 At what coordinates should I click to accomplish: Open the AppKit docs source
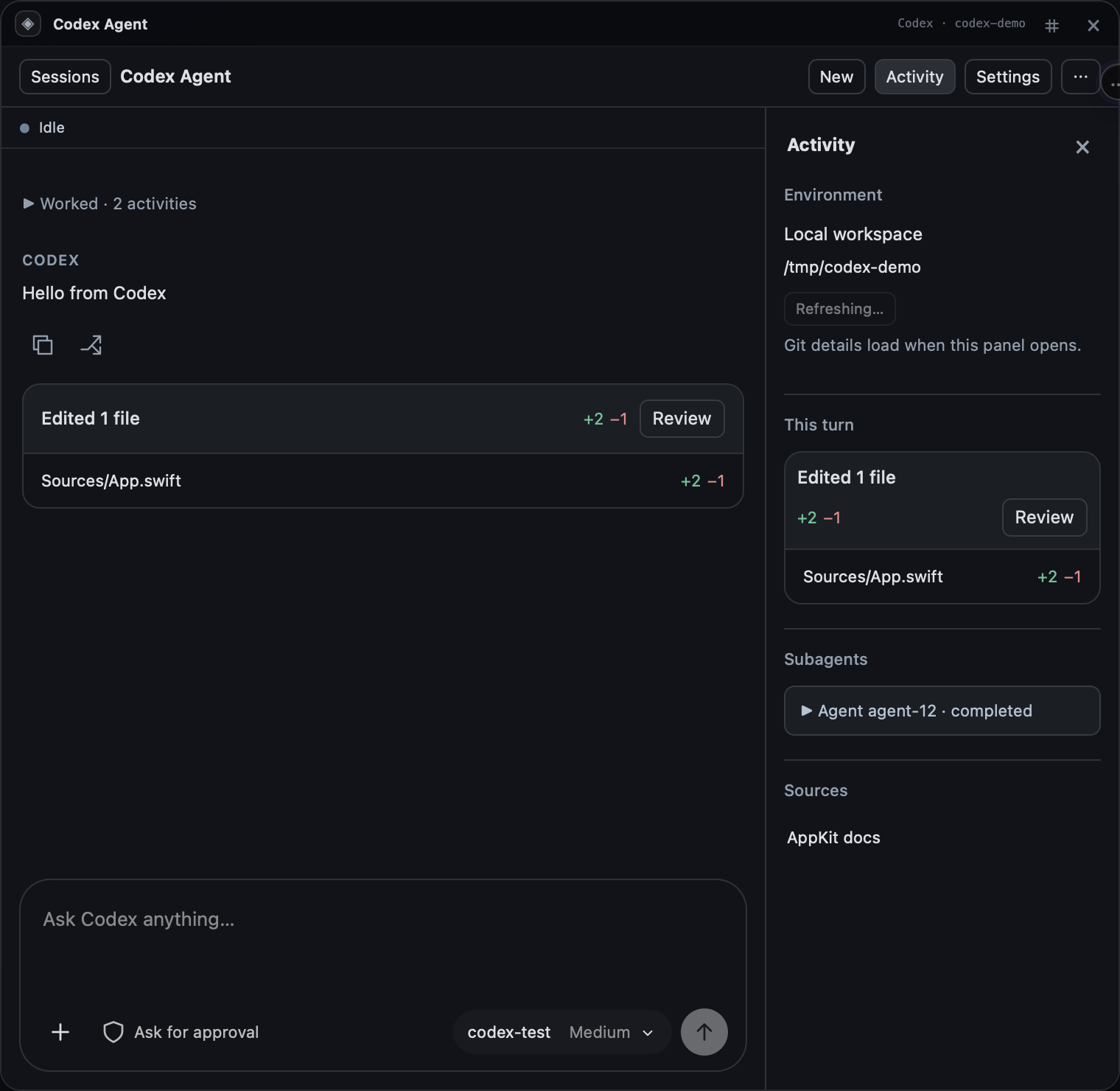833,837
